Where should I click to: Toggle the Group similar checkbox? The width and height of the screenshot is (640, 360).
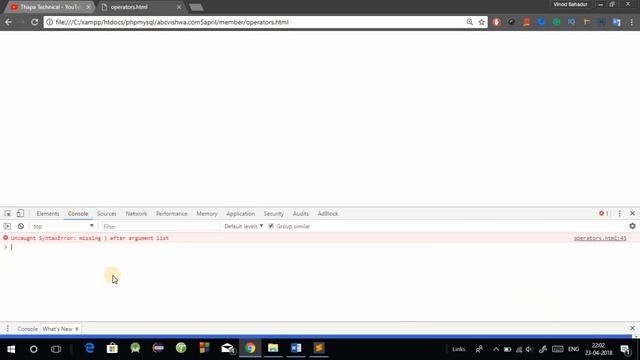pos(271,226)
